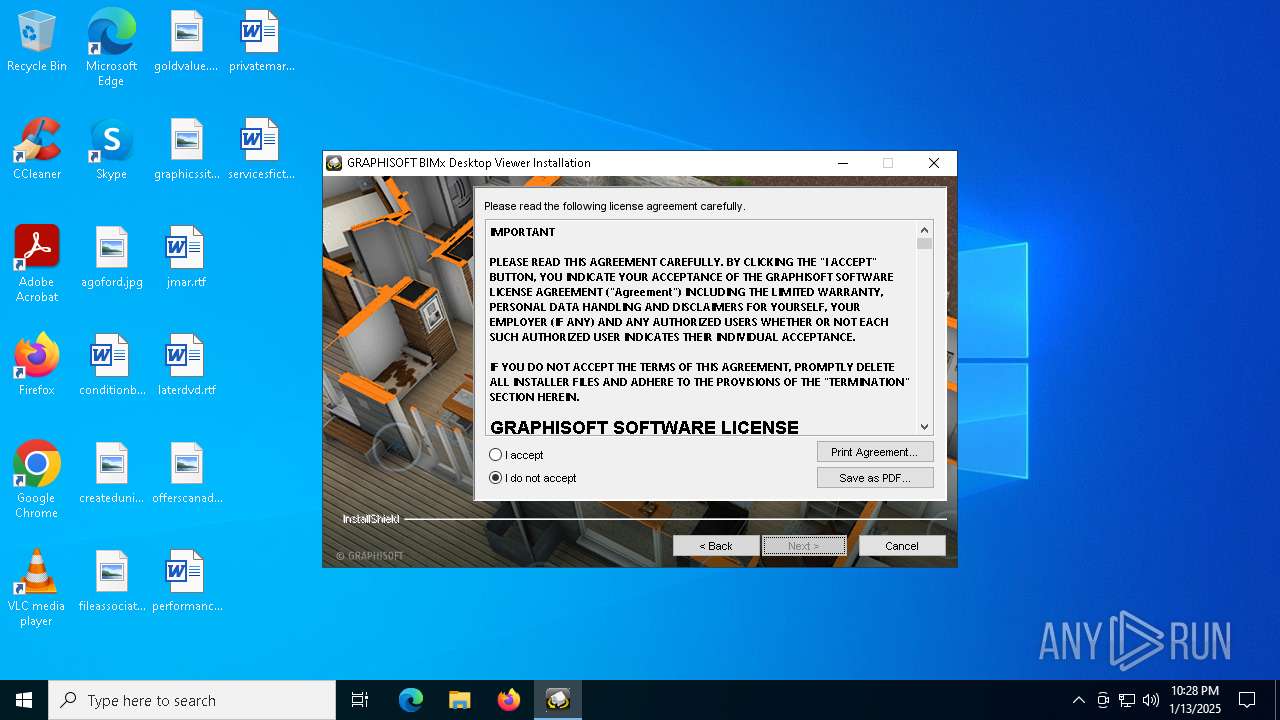This screenshot has height=720, width=1280.
Task: Click the license scrollbar up arrow
Action: click(x=924, y=230)
